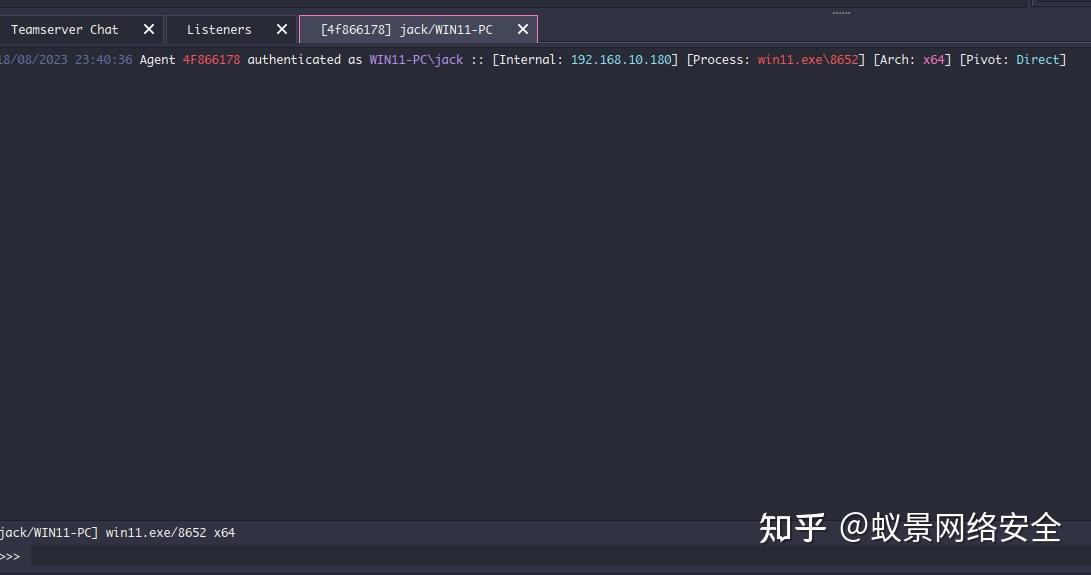Viewport: 1091px width, 575px height.
Task: Click process name win11.exe\8652 in log
Action: (808, 60)
